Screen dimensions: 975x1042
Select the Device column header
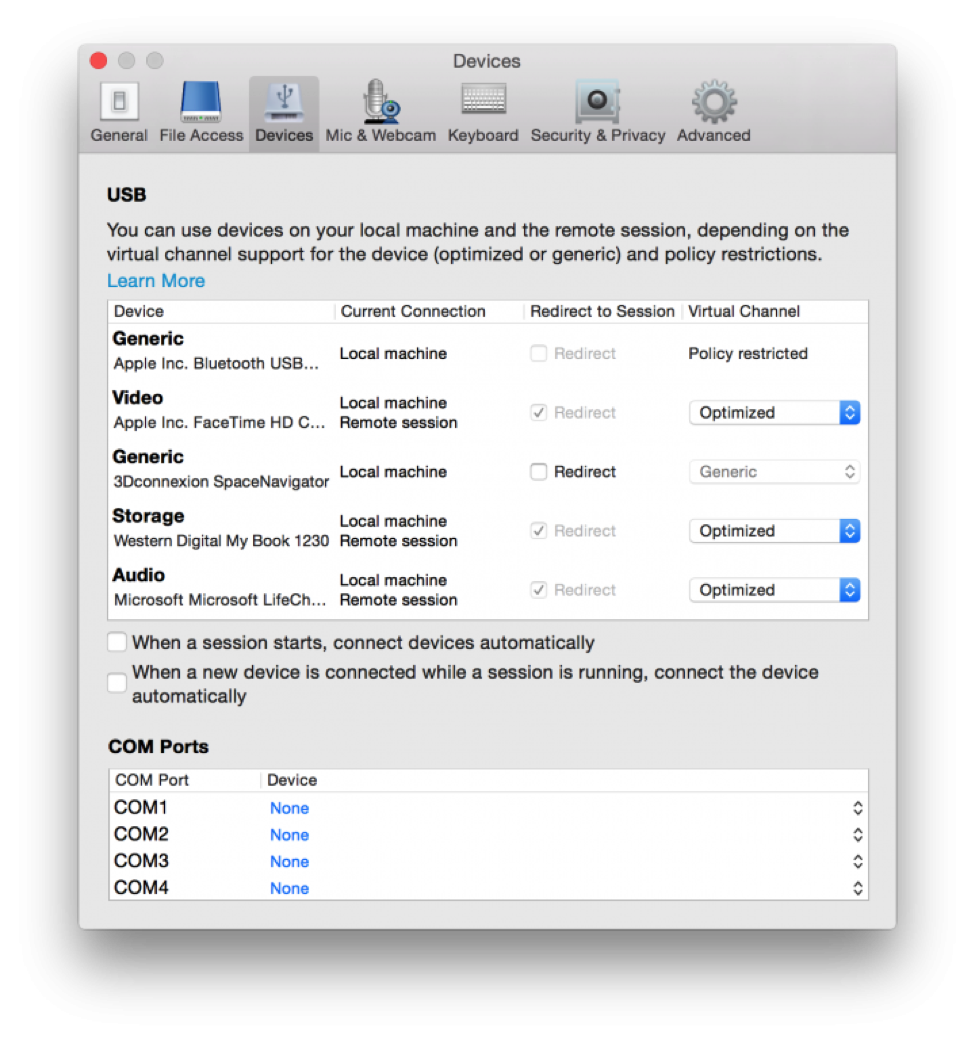tap(138, 311)
